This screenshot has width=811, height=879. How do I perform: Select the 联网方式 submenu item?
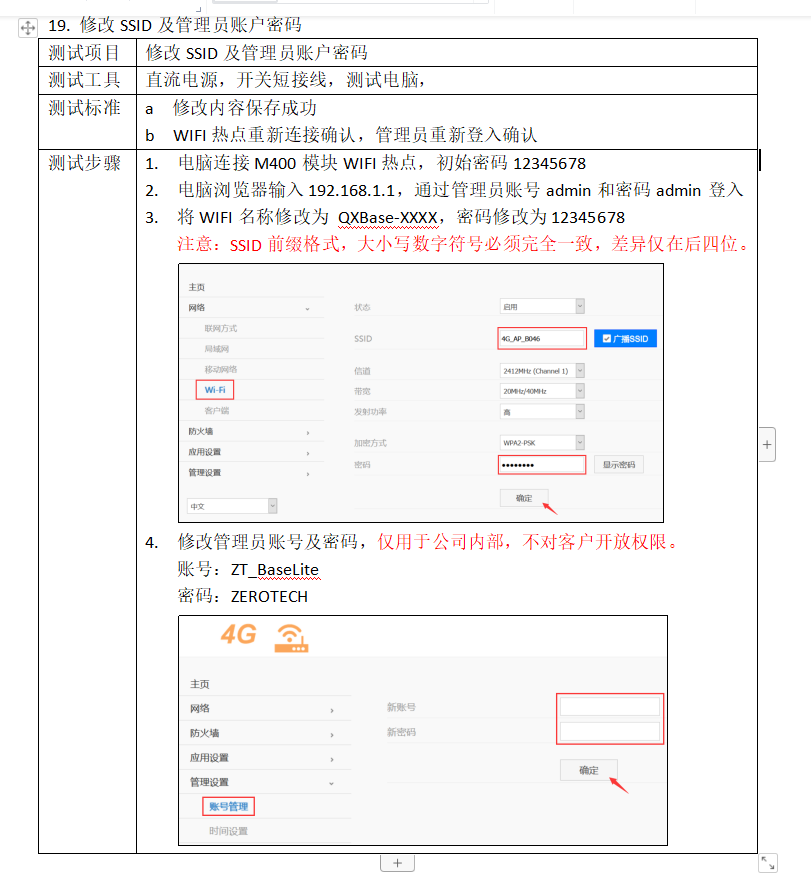tap(221, 328)
